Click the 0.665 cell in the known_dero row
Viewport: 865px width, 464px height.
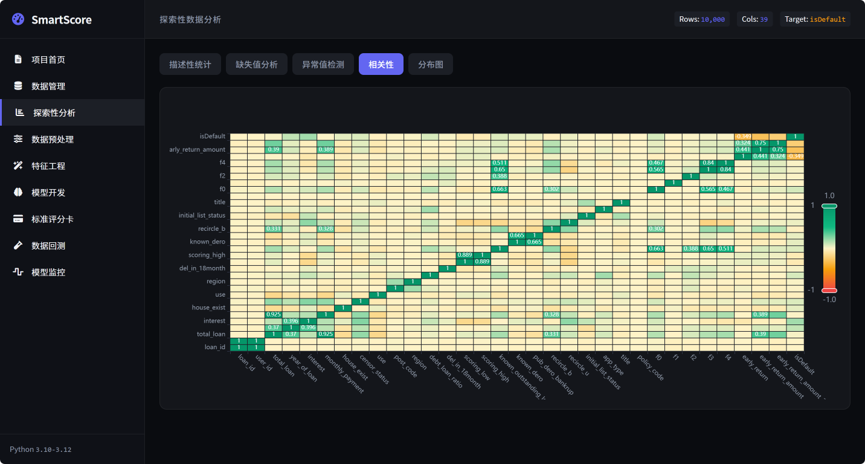pyautogui.click(x=534, y=242)
